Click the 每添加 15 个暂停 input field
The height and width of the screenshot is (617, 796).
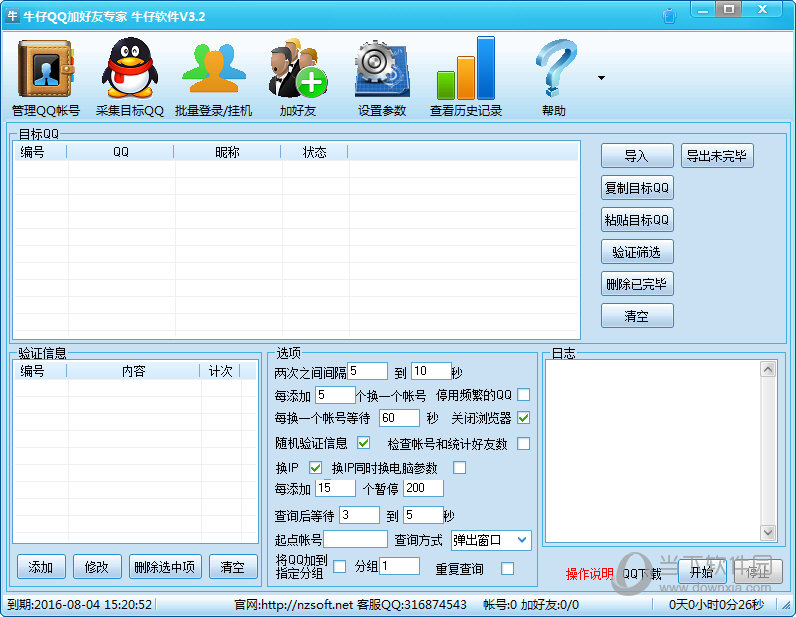coord(335,488)
